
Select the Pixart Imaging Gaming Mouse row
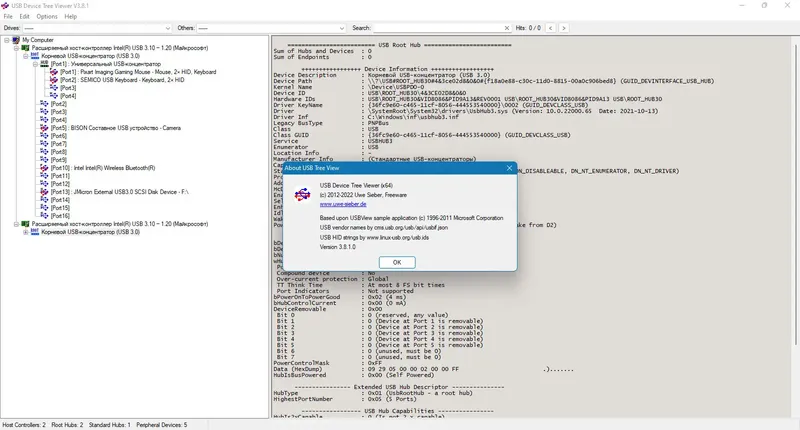click(x=138, y=72)
